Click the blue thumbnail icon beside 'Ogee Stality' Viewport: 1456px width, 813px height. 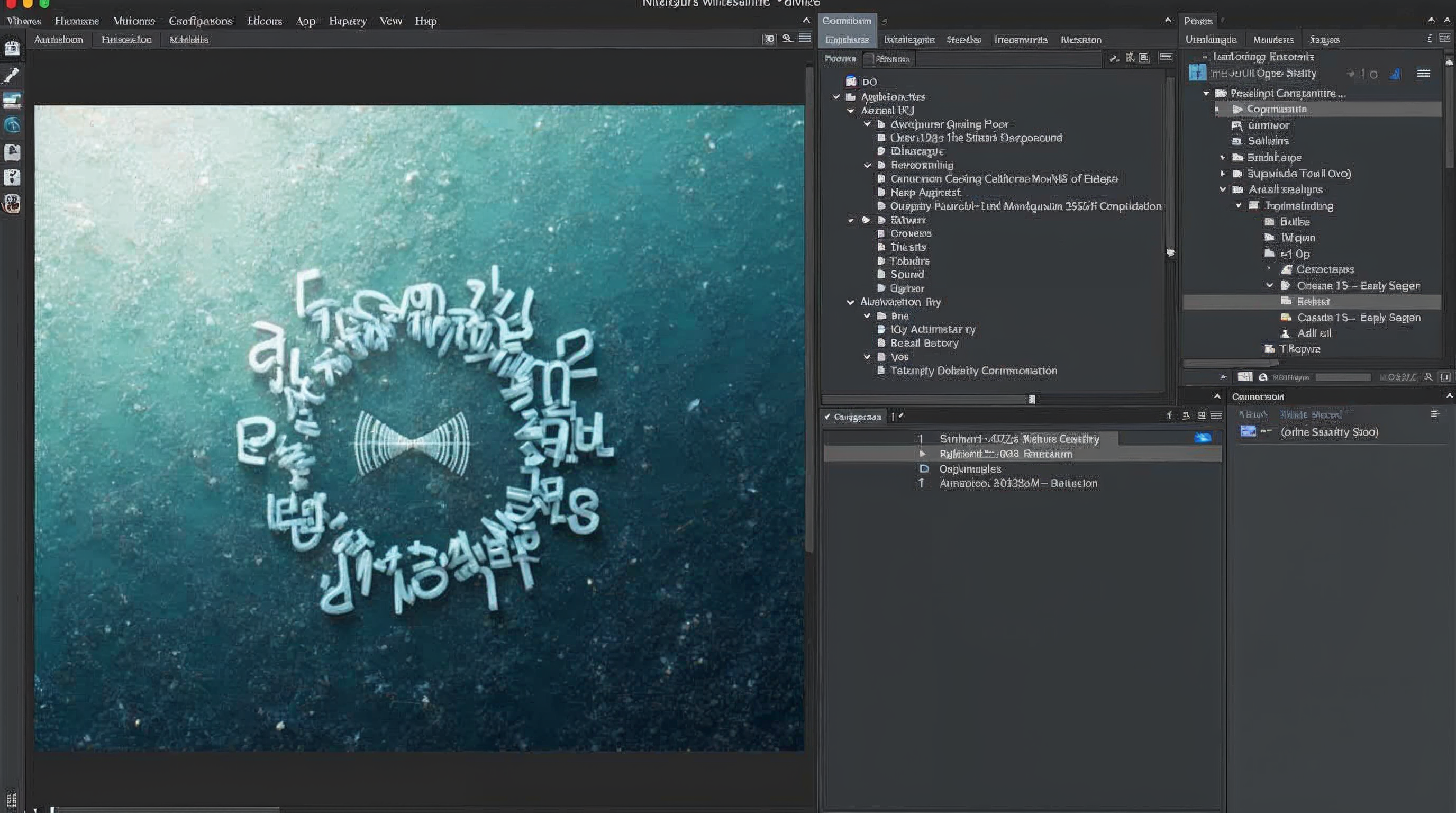[1197, 73]
